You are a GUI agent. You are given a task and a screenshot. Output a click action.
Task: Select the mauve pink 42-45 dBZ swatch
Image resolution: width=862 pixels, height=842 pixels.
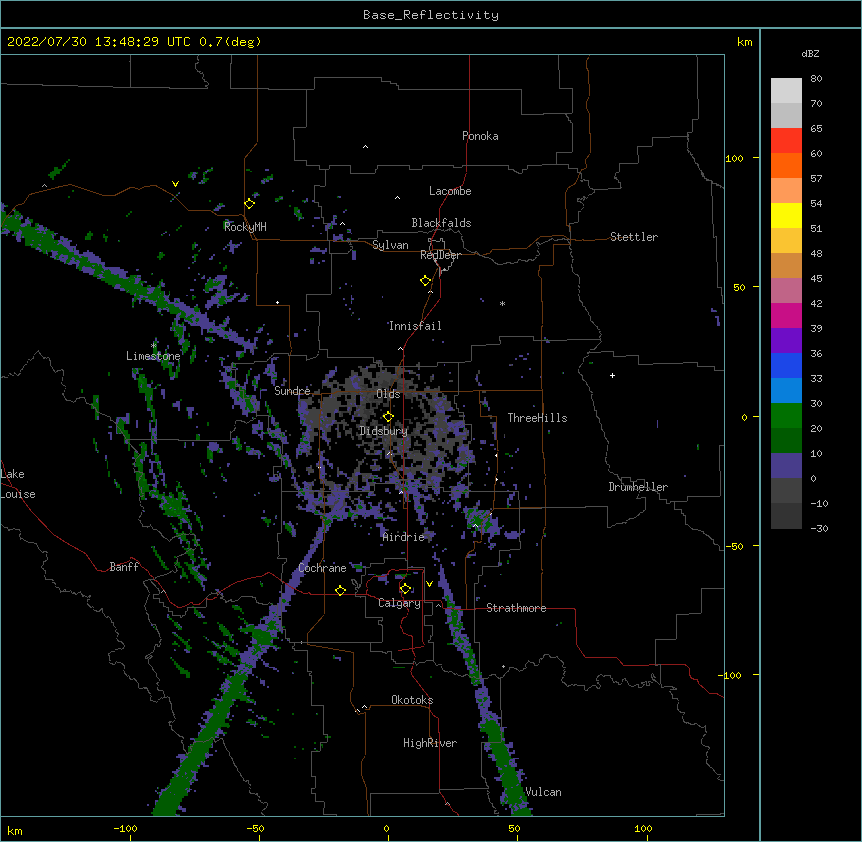786,291
